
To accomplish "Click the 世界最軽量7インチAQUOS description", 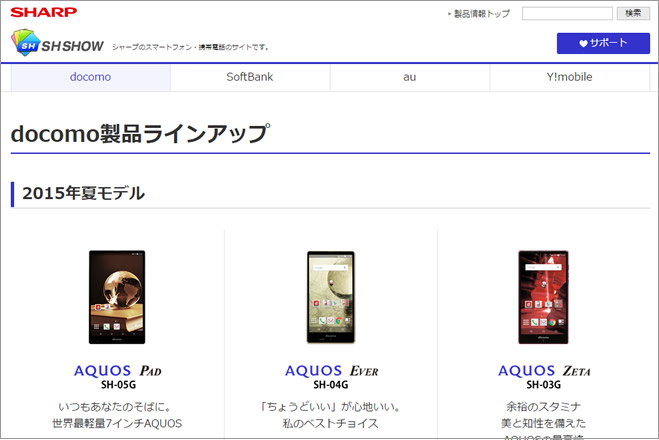I will click(117, 423).
